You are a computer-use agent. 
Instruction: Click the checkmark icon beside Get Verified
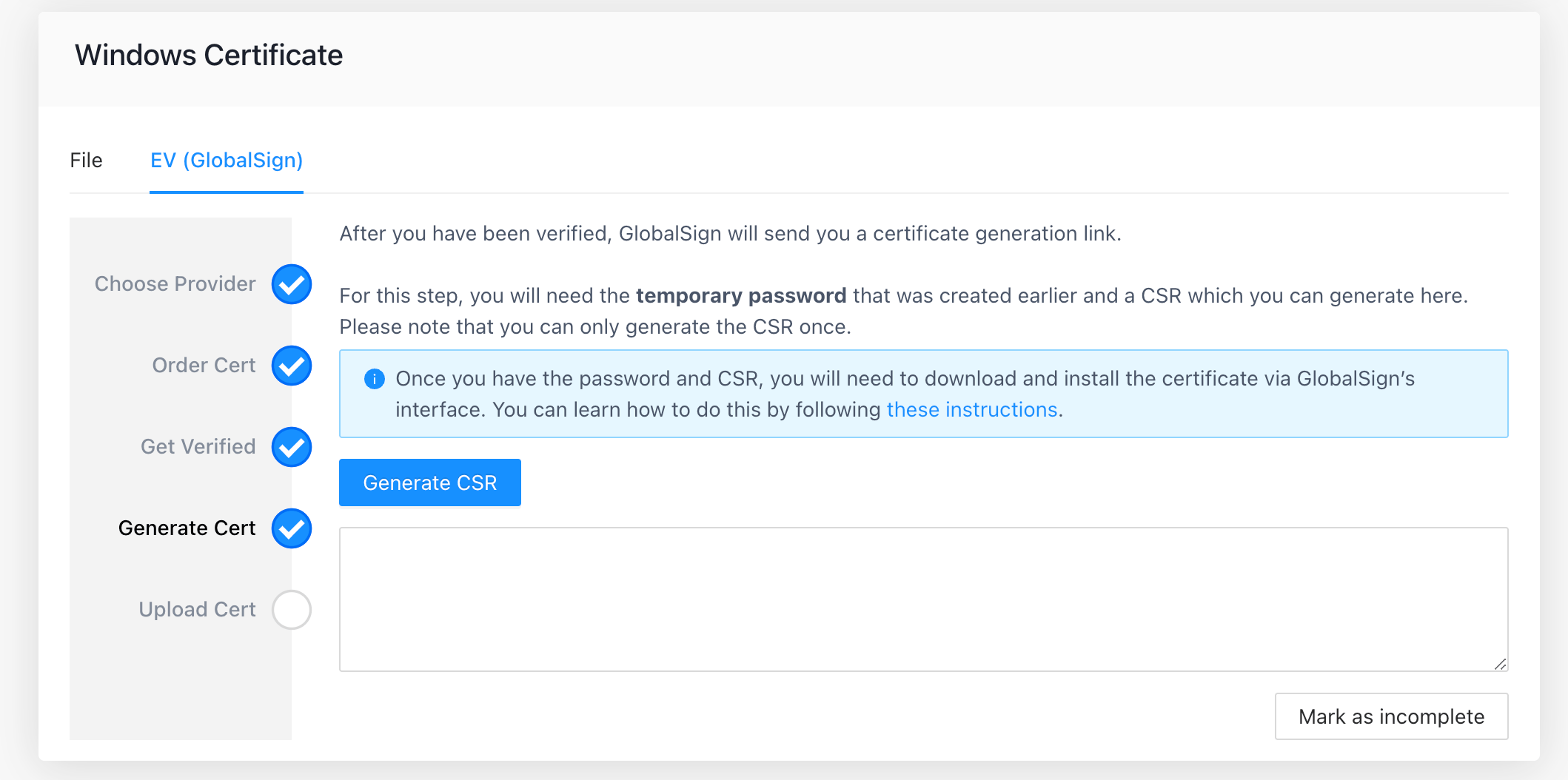click(x=292, y=447)
